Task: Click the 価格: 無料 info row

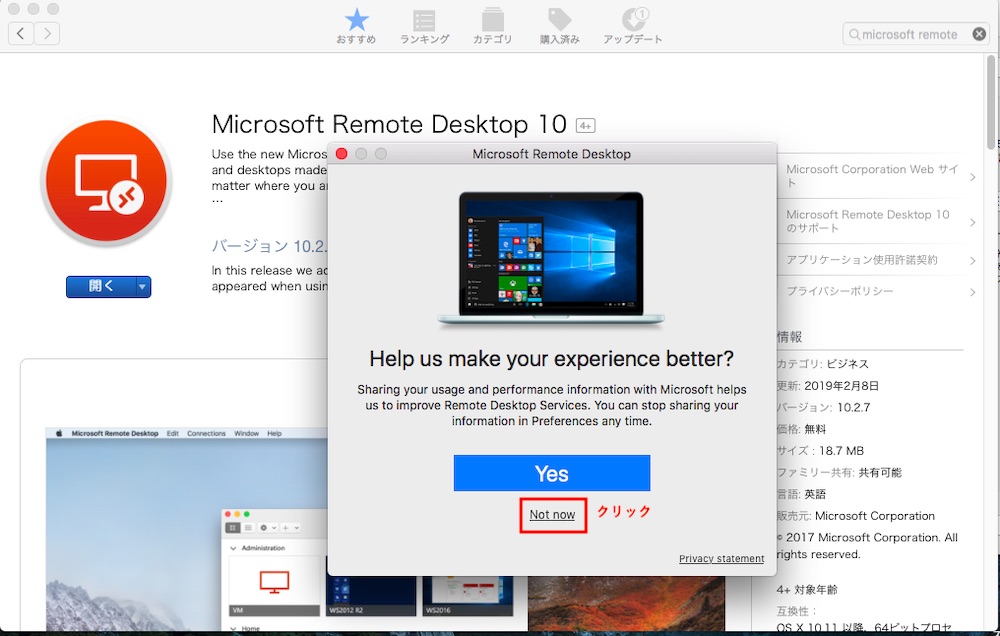Action: [802, 429]
